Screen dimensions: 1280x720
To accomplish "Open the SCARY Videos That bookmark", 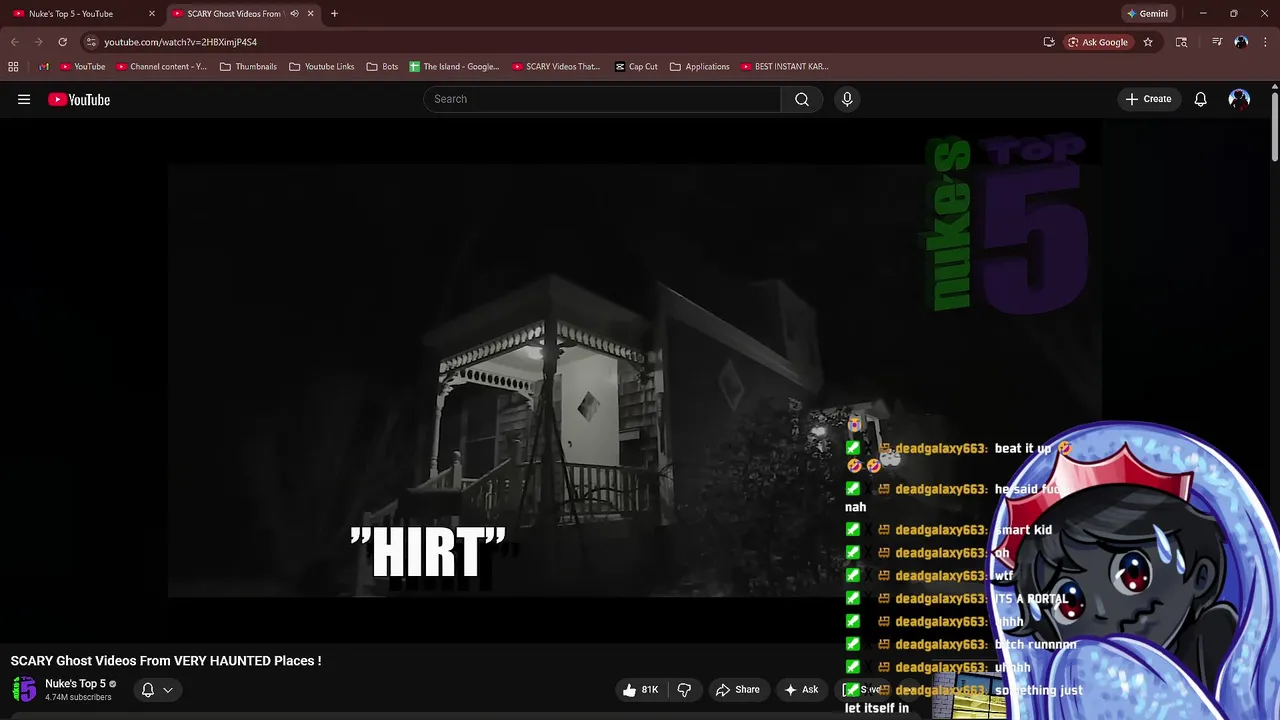I will (x=556, y=67).
